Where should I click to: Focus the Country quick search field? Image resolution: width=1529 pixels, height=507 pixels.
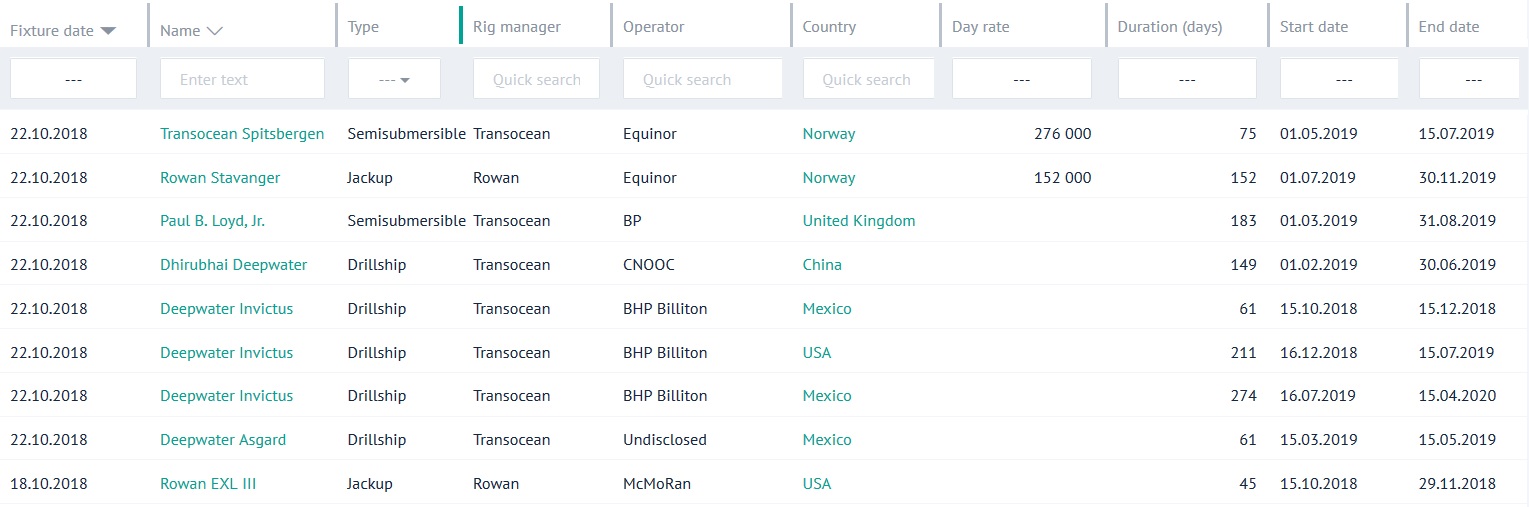(x=868, y=79)
